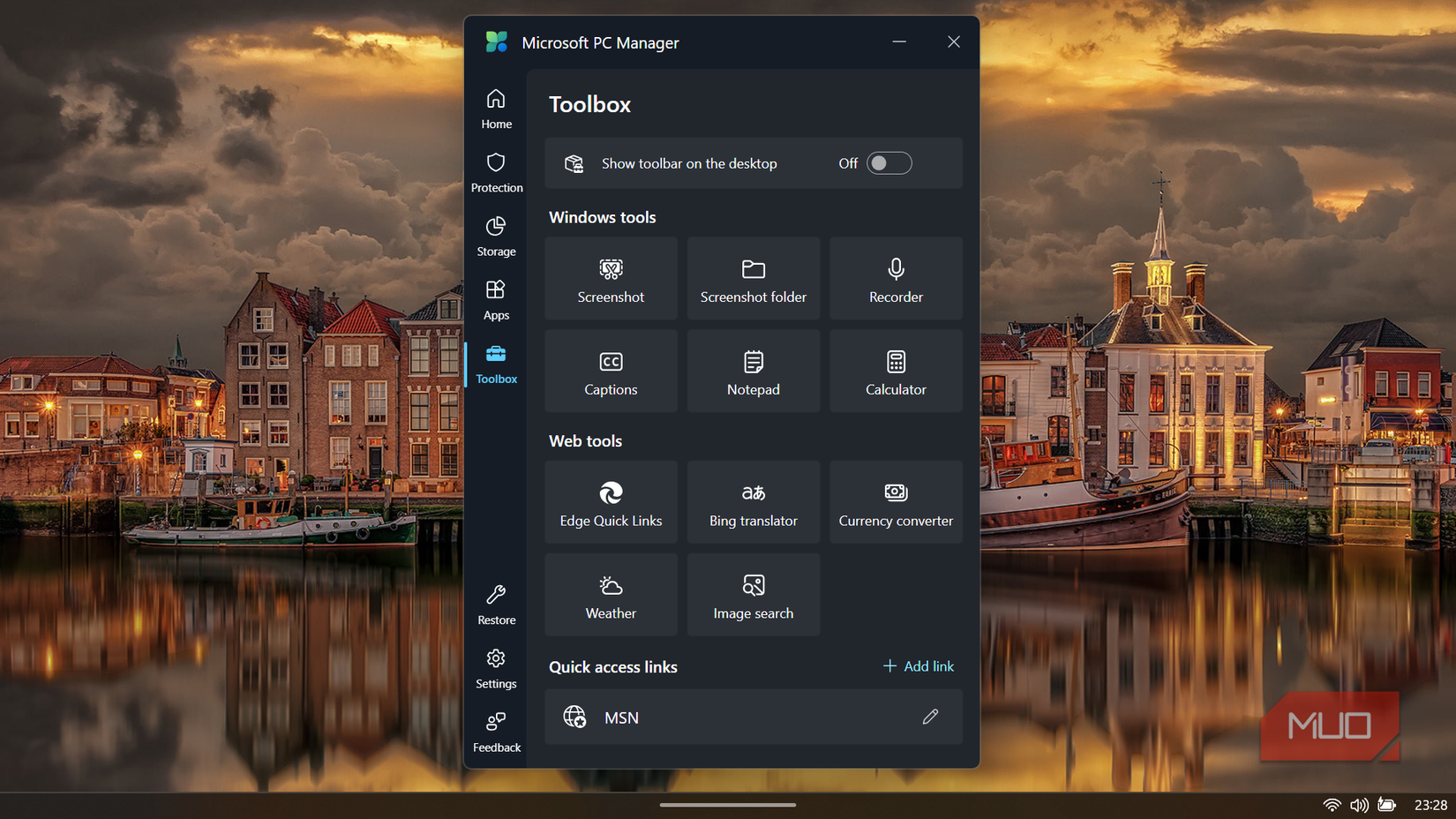
Task: Click the volume icon in the system tray
Action: click(x=1359, y=804)
